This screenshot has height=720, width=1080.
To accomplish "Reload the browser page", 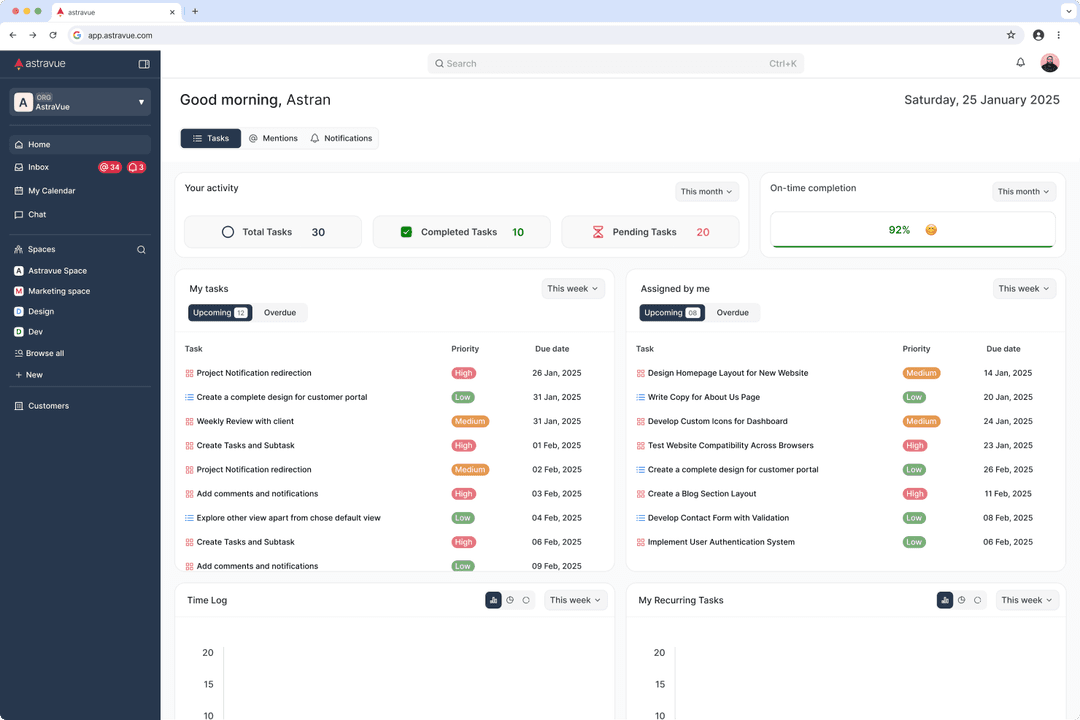I will click(x=53, y=35).
